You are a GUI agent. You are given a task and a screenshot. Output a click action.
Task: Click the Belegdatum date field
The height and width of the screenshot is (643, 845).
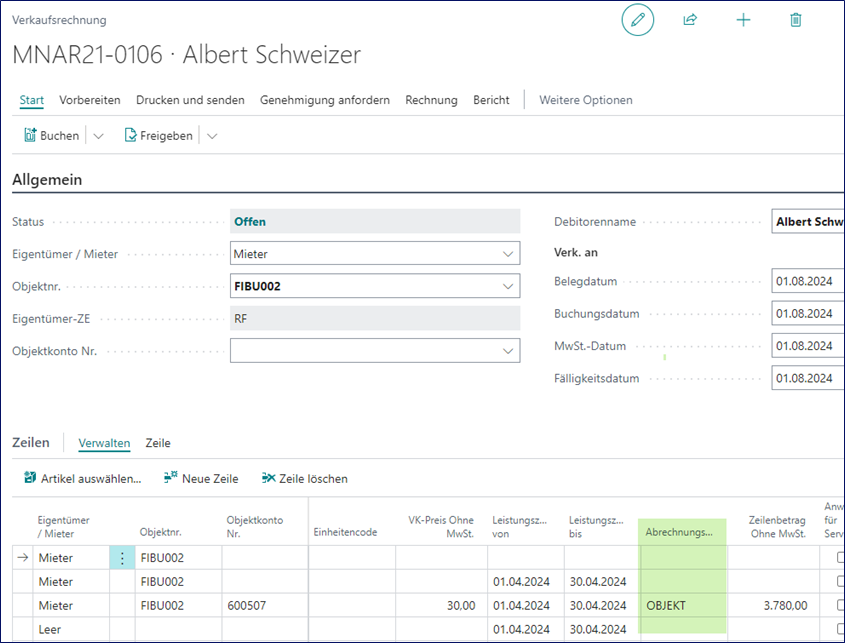pyautogui.click(x=806, y=281)
